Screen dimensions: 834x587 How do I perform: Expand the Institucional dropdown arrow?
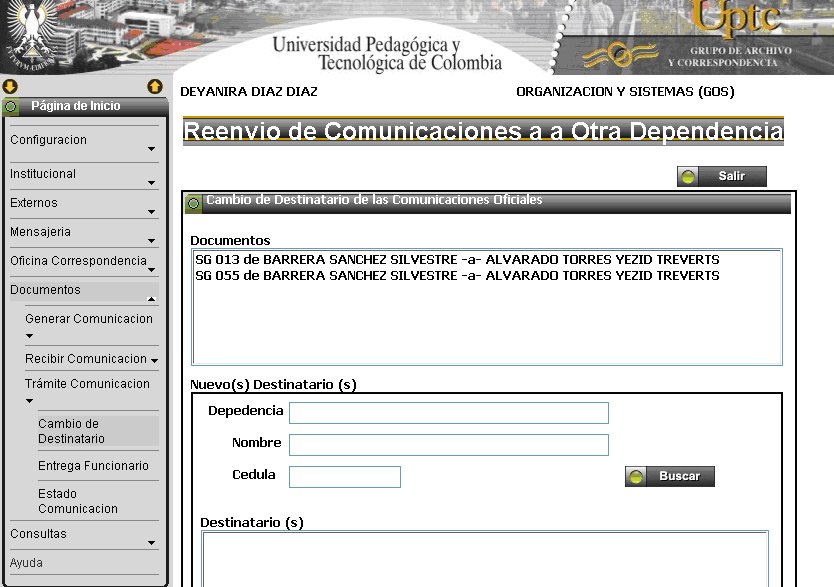(x=152, y=183)
